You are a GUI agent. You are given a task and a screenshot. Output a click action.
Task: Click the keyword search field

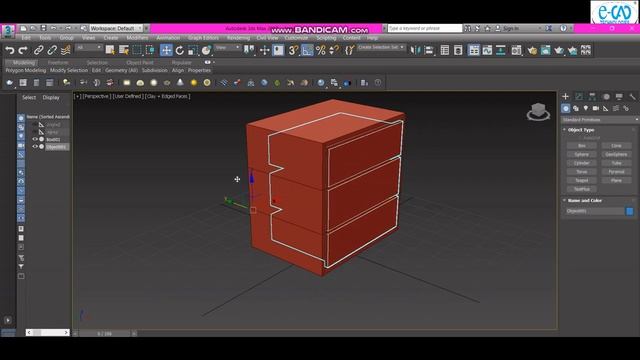tap(424, 28)
